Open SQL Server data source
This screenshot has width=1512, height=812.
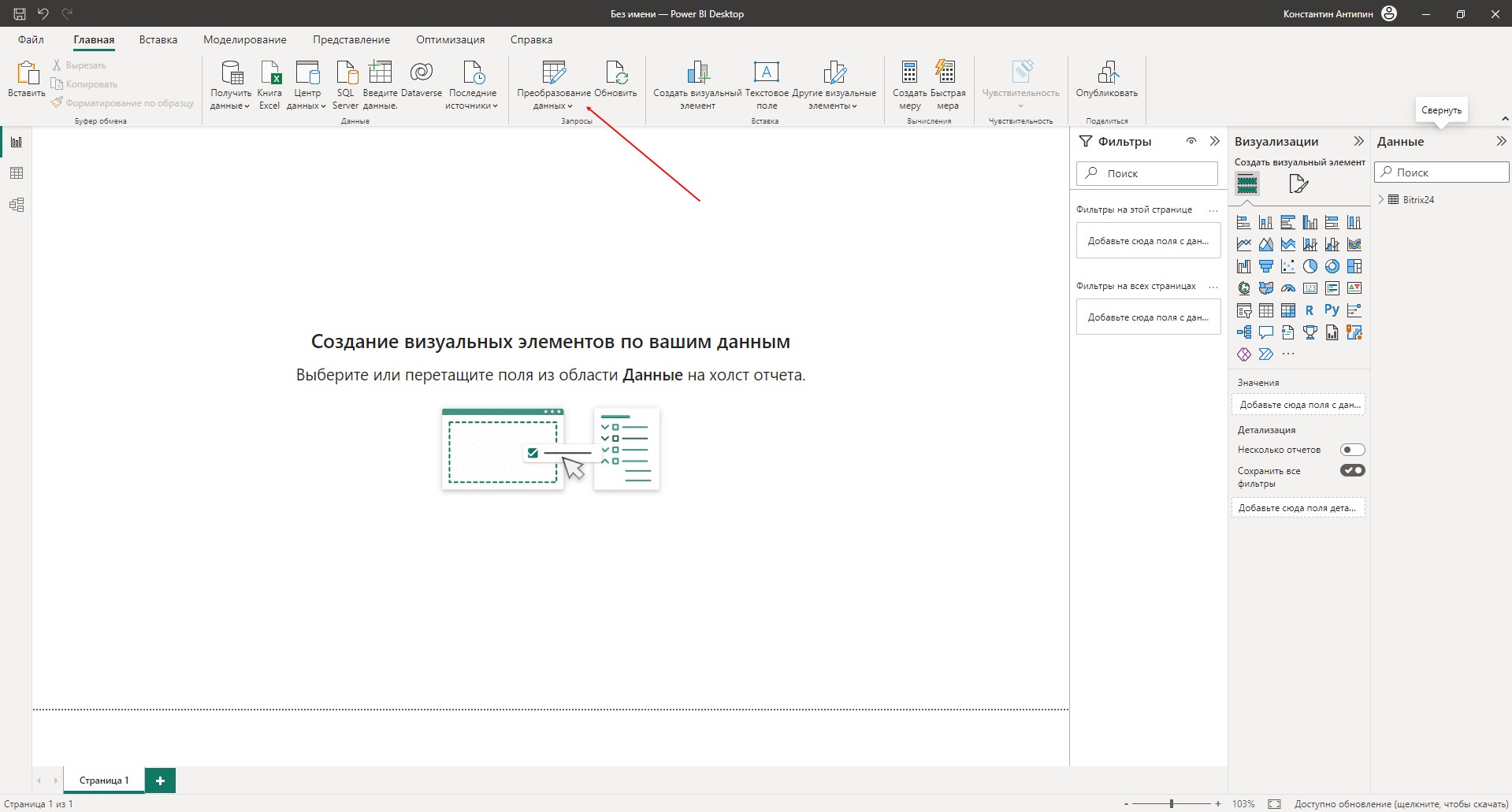click(x=345, y=84)
